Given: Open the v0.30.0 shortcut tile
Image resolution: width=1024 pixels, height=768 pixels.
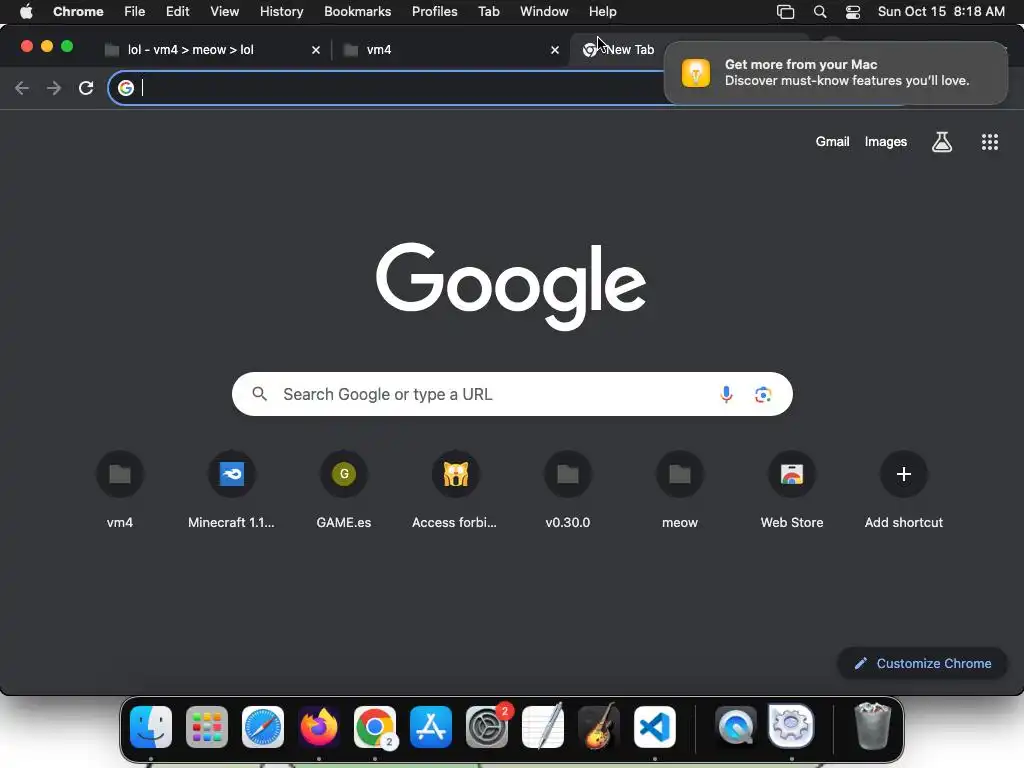Looking at the screenshot, I should point(568,490).
